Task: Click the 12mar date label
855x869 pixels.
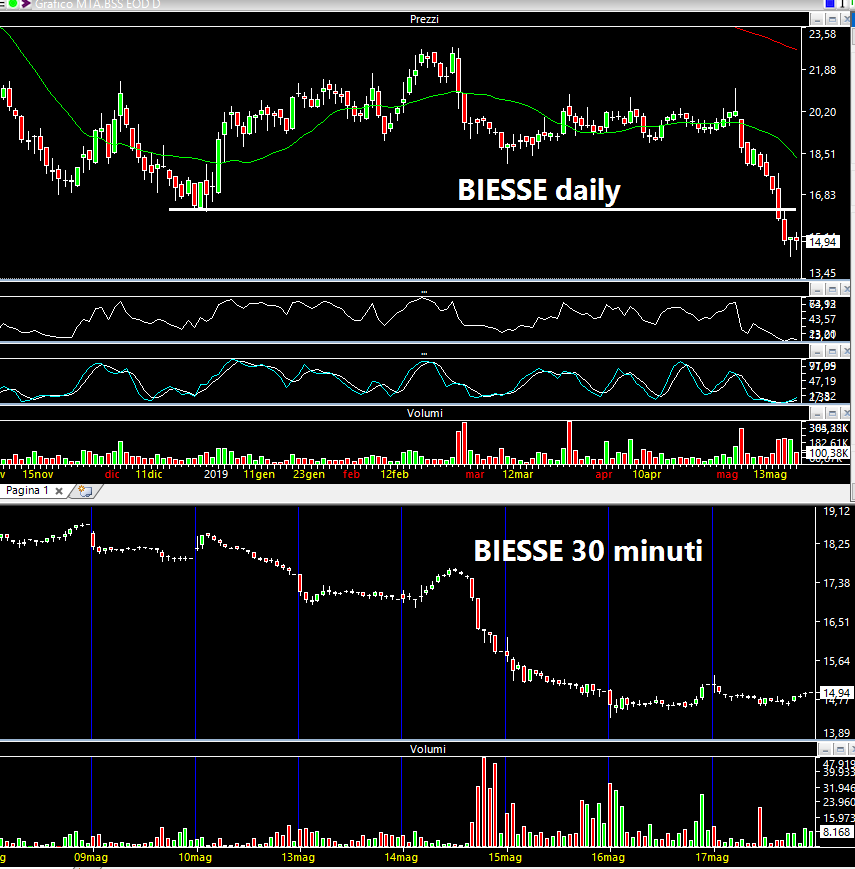Action: (x=518, y=474)
